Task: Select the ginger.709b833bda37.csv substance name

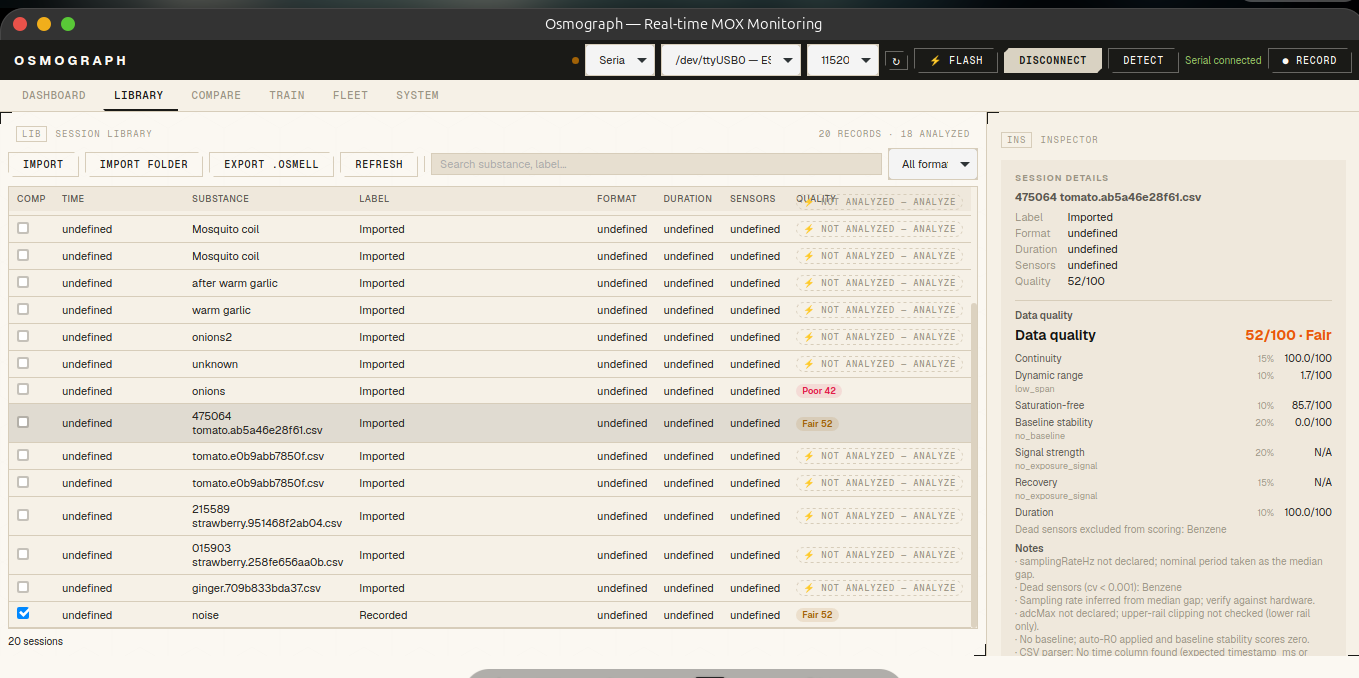Action: 256,588
